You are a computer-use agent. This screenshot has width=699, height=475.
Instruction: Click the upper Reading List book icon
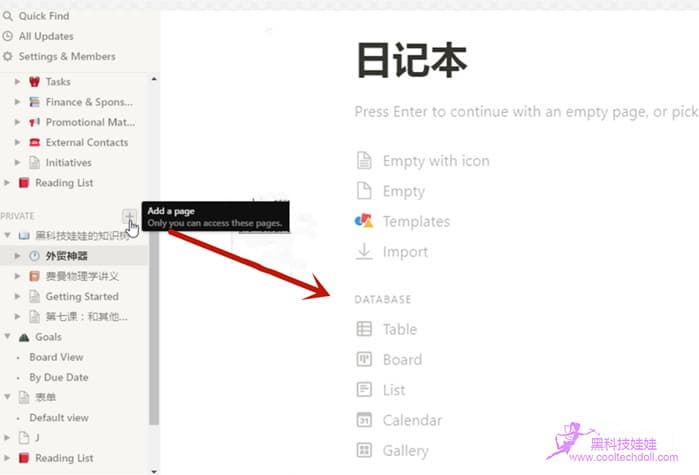point(24,183)
